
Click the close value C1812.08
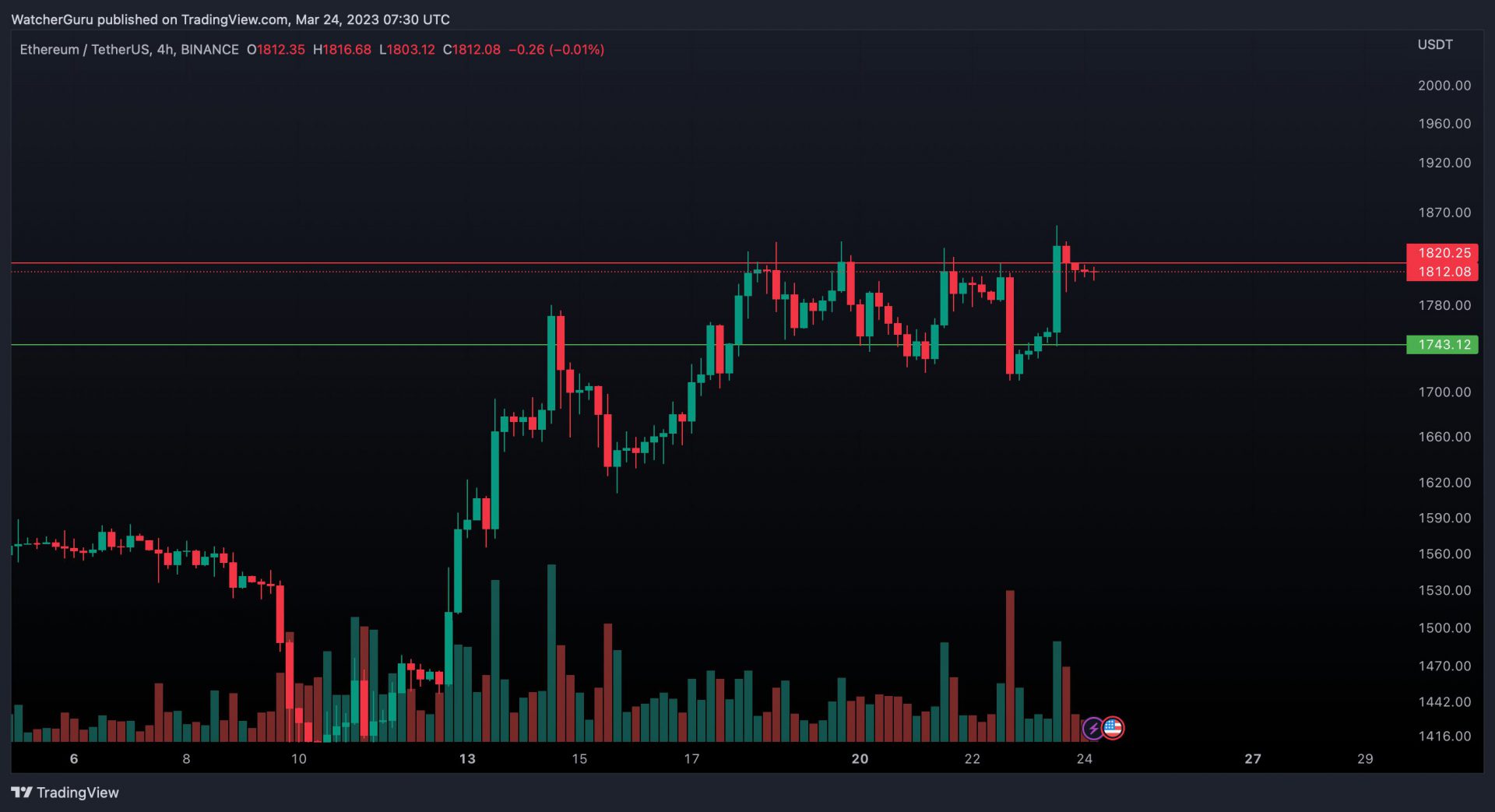coord(472,50)
